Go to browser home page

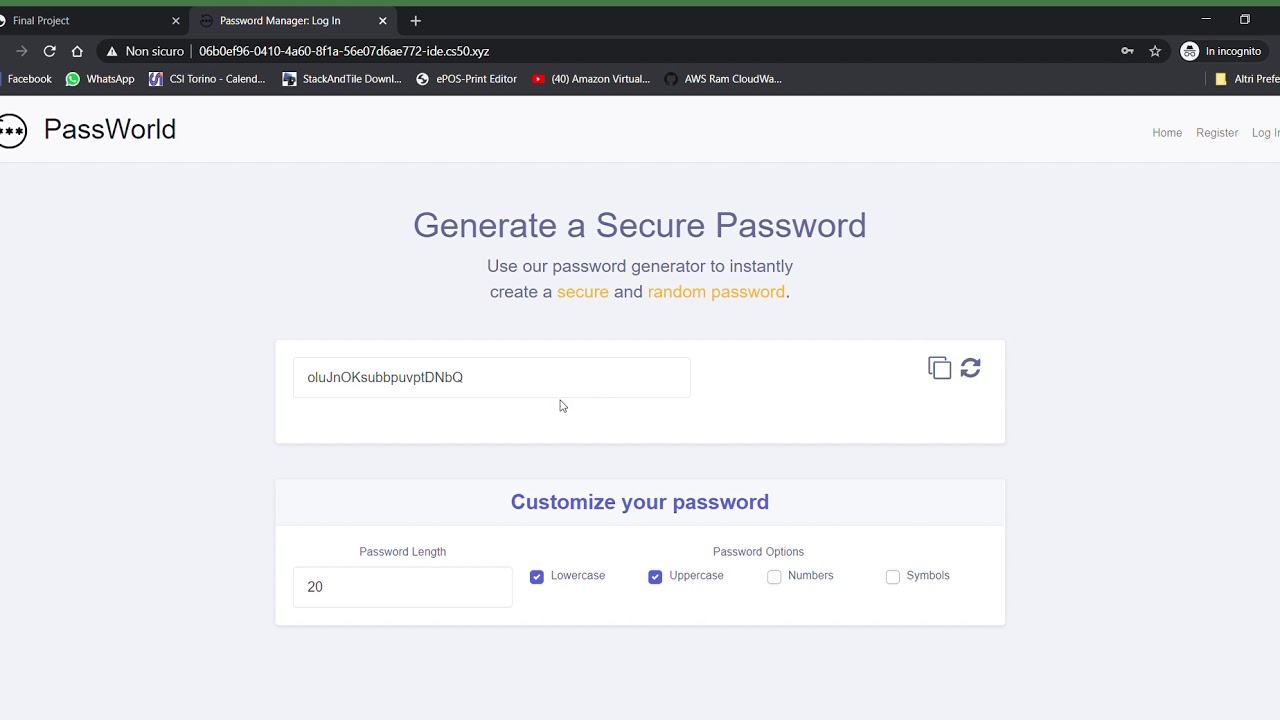tap(77, 51)
